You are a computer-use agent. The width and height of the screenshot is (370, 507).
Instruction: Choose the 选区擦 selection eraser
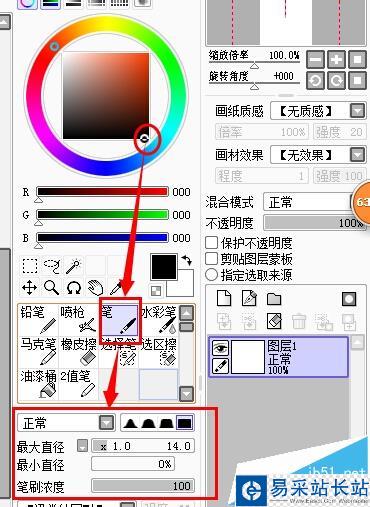point(159,352)
